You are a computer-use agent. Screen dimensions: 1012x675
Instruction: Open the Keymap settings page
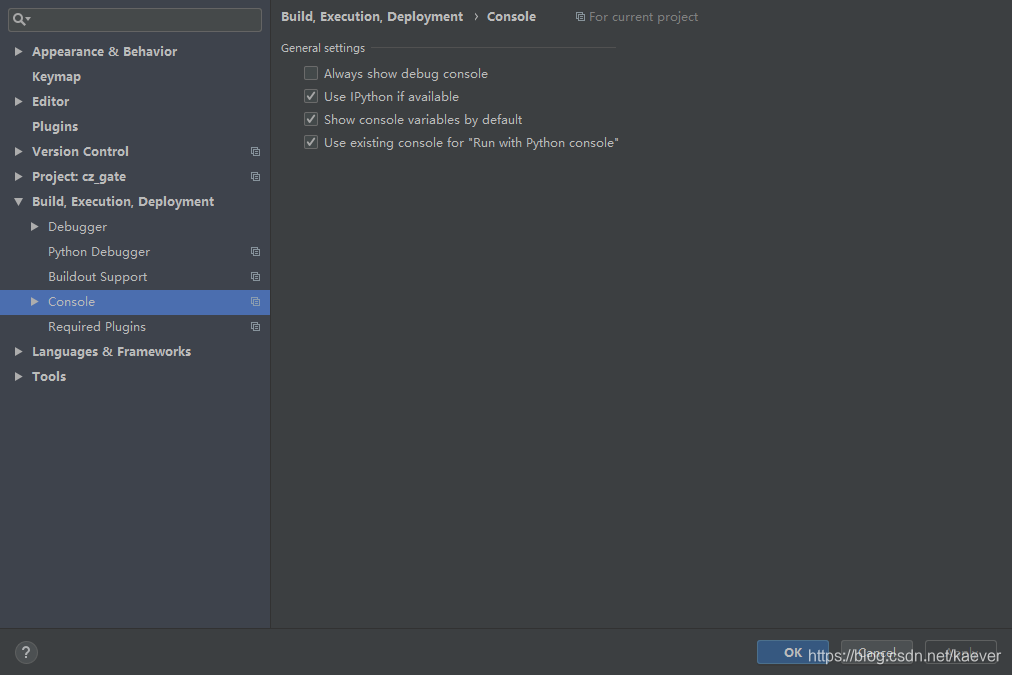[56, 77]
